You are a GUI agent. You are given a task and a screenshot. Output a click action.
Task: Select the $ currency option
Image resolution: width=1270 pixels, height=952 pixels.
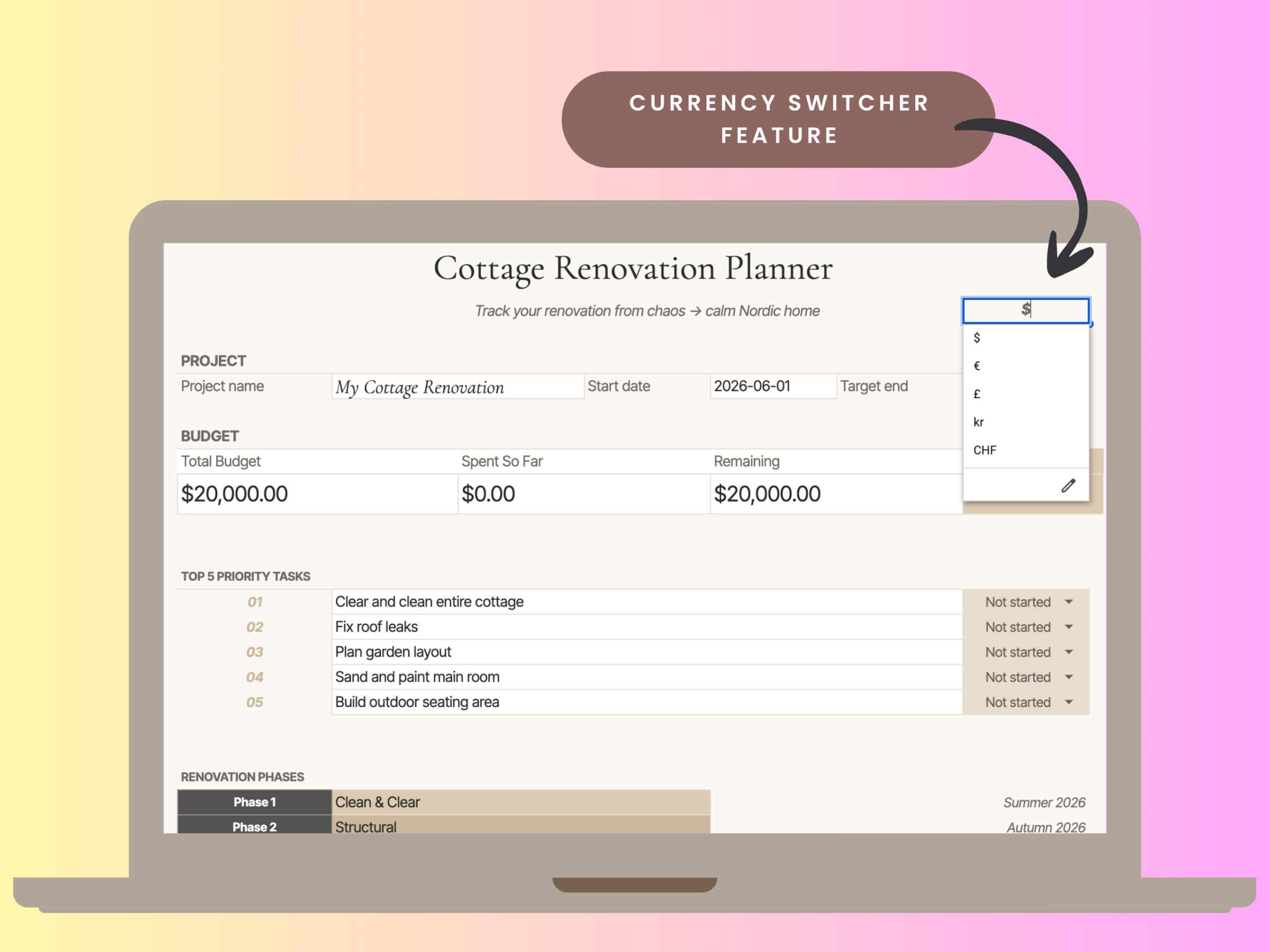tap(1026, 338)
